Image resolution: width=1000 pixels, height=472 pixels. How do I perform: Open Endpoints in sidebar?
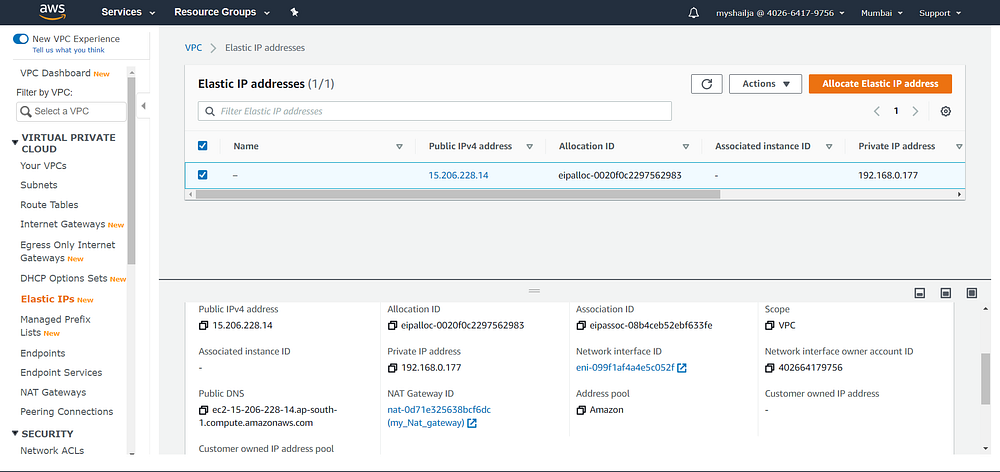[x=43, y=353]
